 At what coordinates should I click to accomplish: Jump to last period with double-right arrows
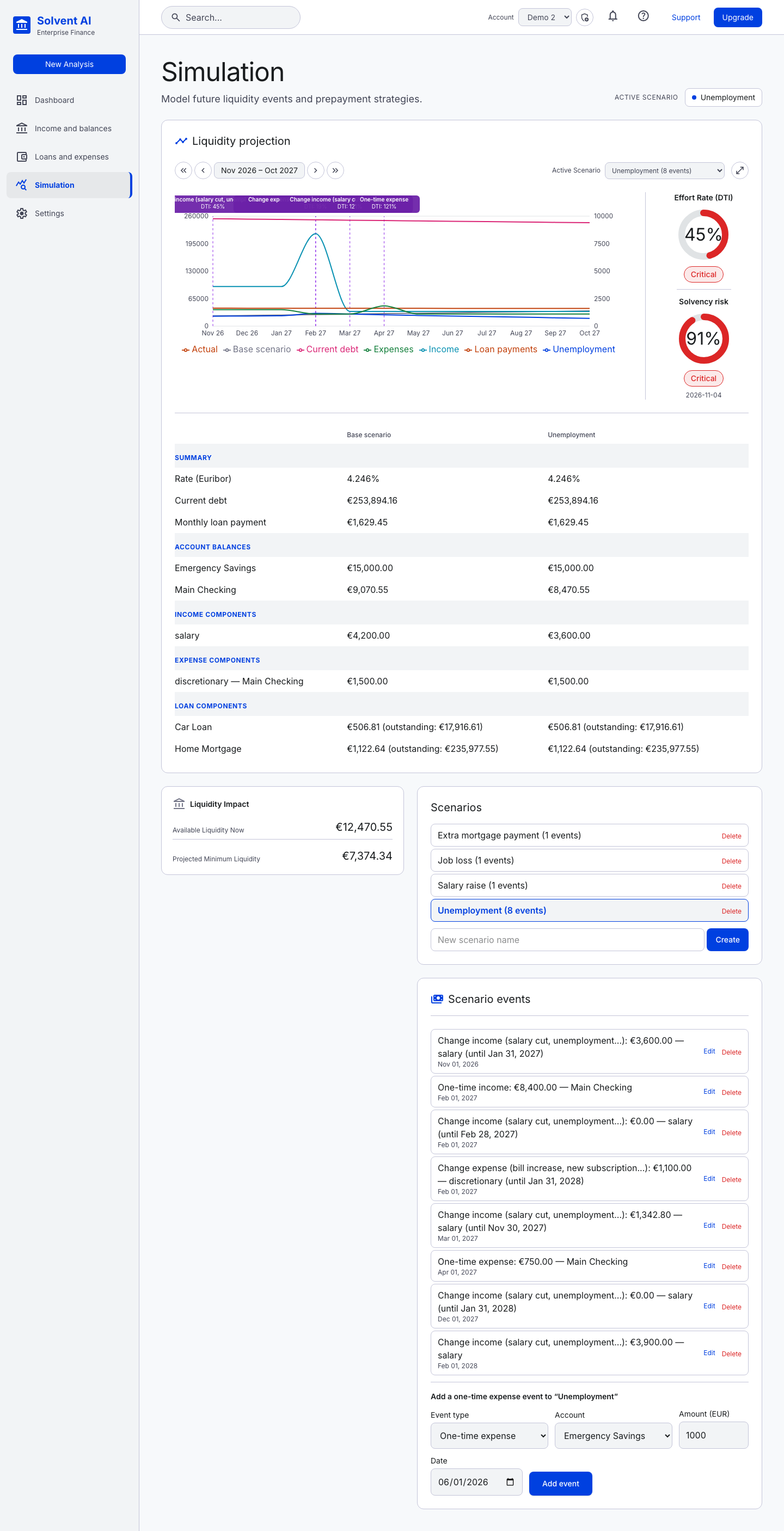(x=335, y=170)
